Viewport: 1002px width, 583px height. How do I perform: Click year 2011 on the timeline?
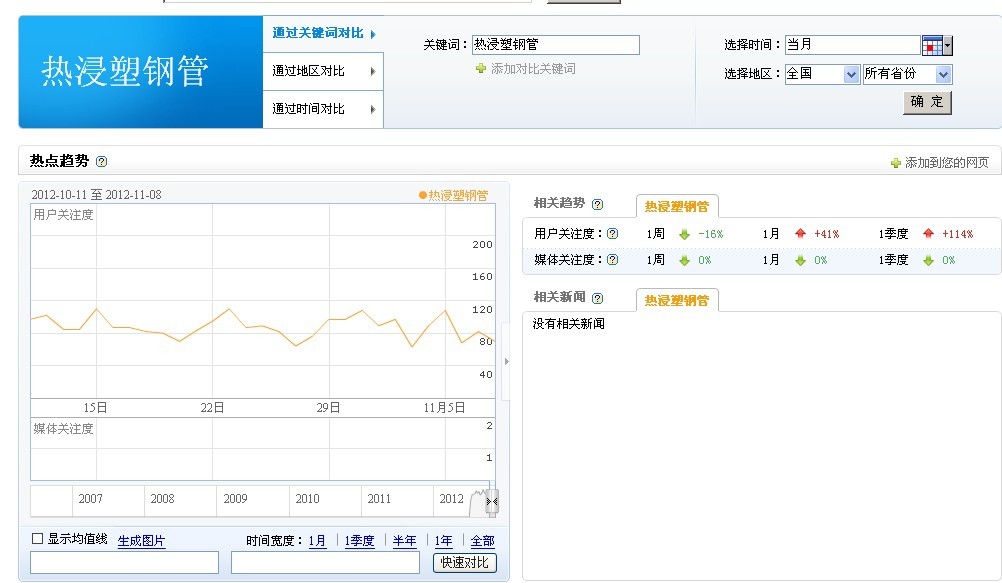[379, 499]
